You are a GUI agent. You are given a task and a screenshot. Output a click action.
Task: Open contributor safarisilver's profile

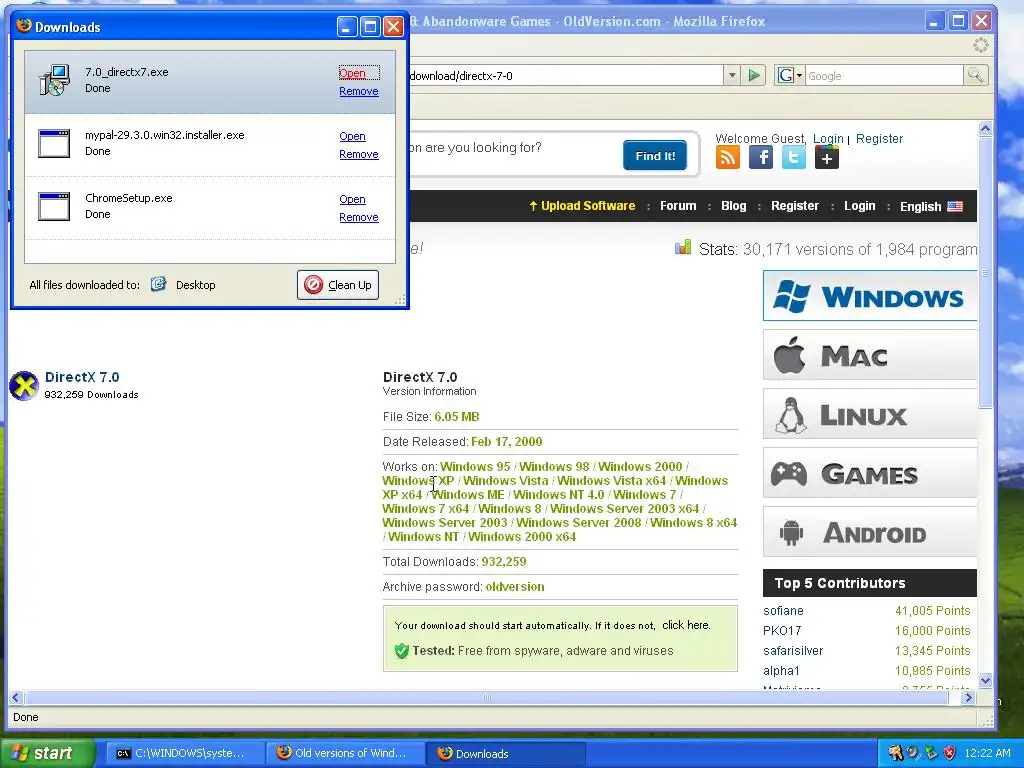coord(793,650)
